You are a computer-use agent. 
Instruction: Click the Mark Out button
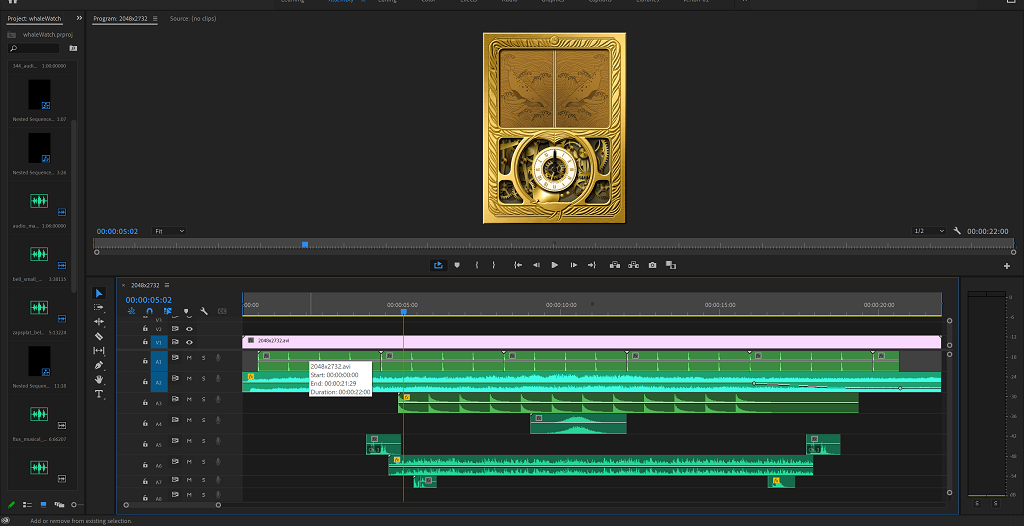[x=494, y=265]
